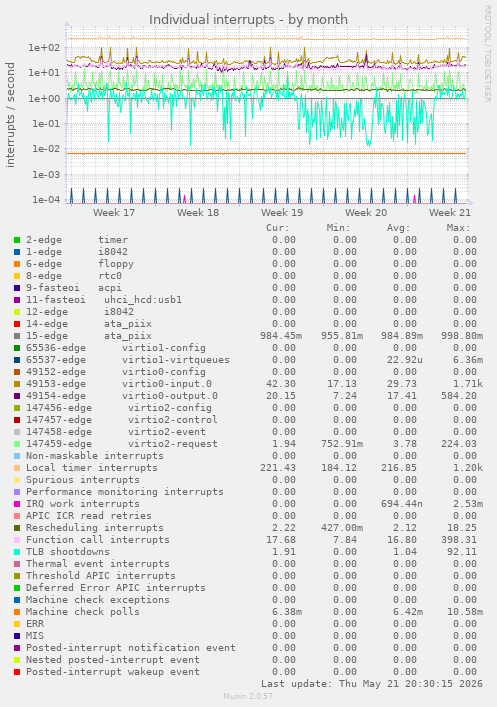Select the virtio0-input.0 legend label
The width and height of the screenshot is (497, 707).
pos(166,384)
